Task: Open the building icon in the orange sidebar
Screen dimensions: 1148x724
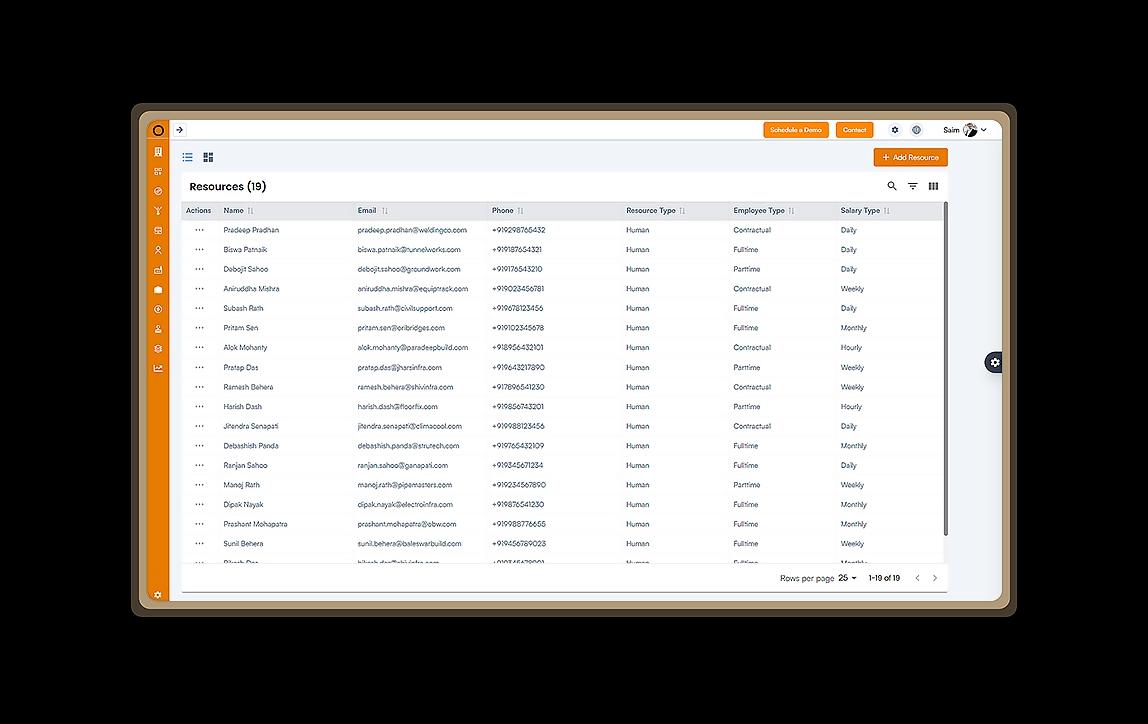Action: [158, 152]
